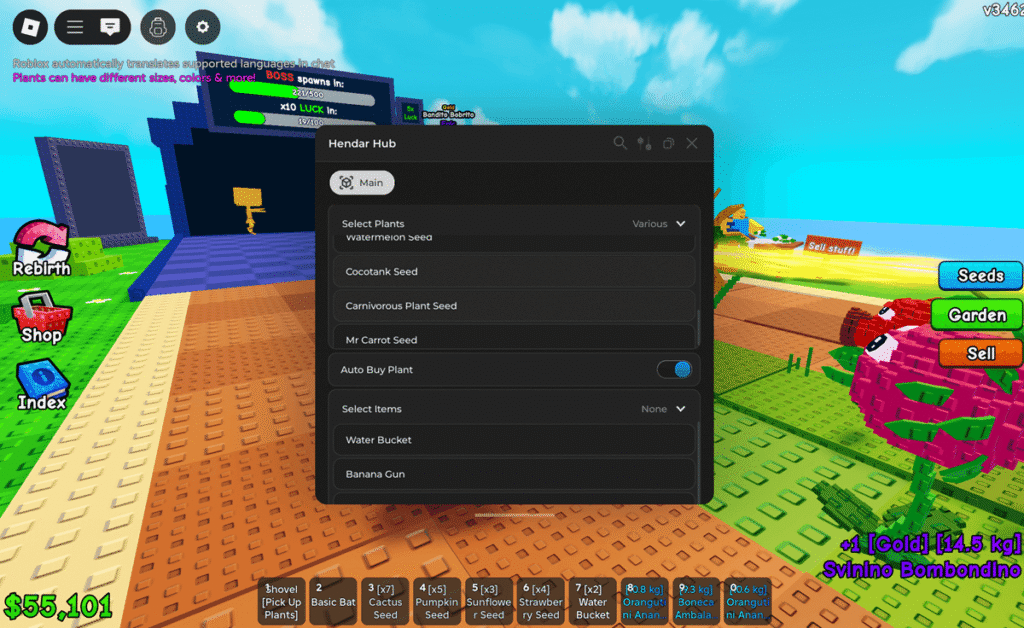
Task: Open the backpack inventory icon
Action: 158,27
